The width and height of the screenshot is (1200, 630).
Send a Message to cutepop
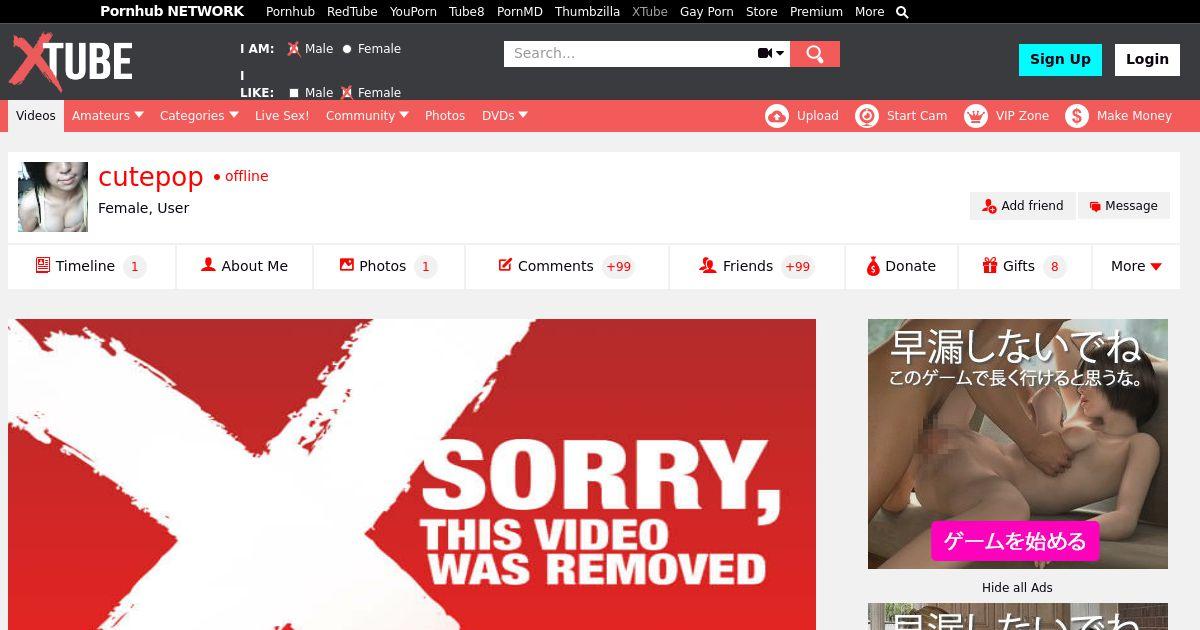[x=1124, y=206]
